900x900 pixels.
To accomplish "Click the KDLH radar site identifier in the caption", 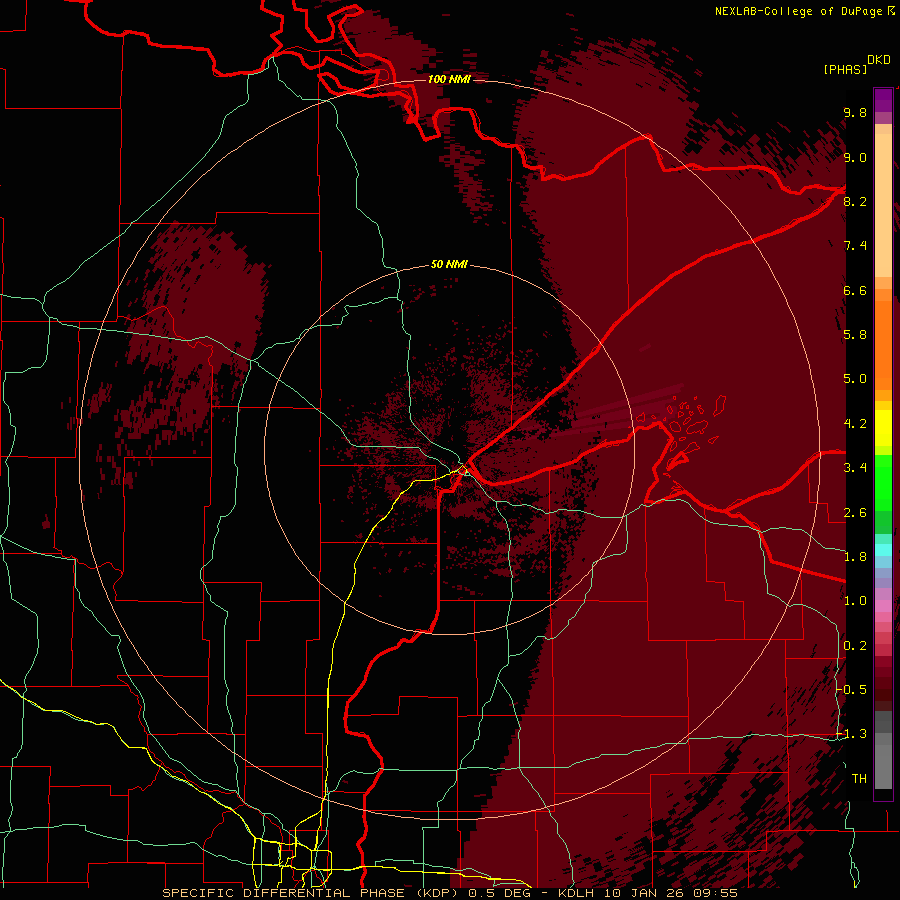I will pyautogui.click(x=576, y=893).
